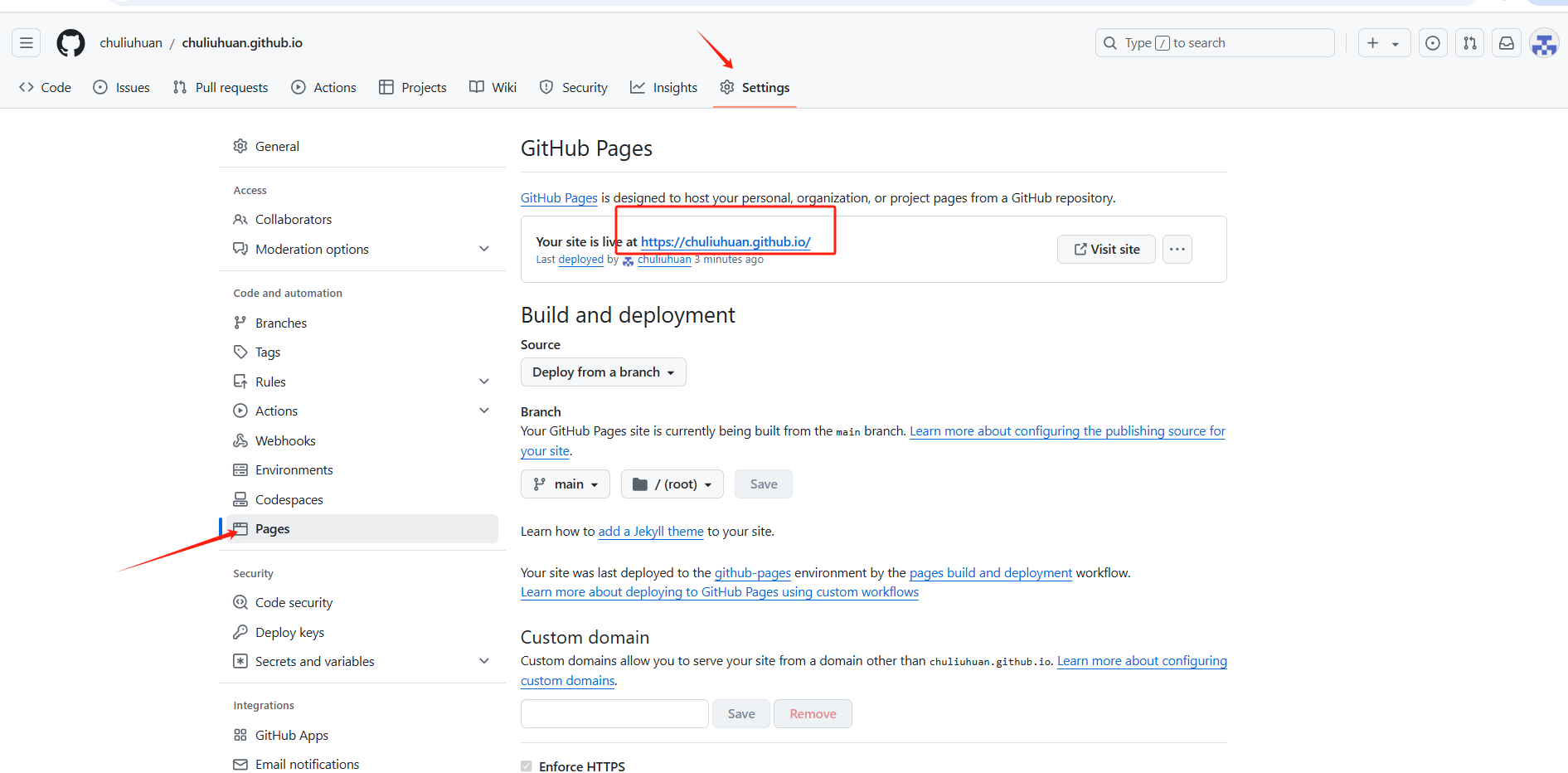Viewport: 1568px width, 773px height.
Task: Open the configuring custom domains help link
Action: pos(1142,661)
